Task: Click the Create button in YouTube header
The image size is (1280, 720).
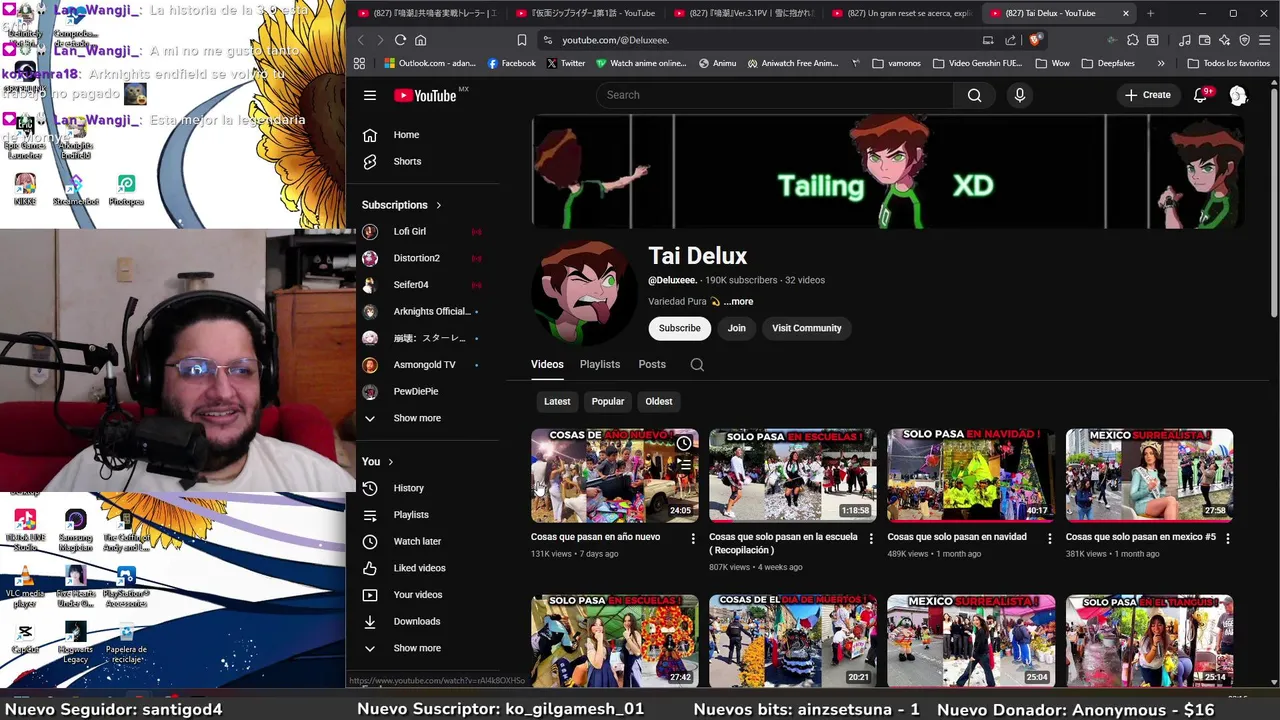Action: (1147, 95)
